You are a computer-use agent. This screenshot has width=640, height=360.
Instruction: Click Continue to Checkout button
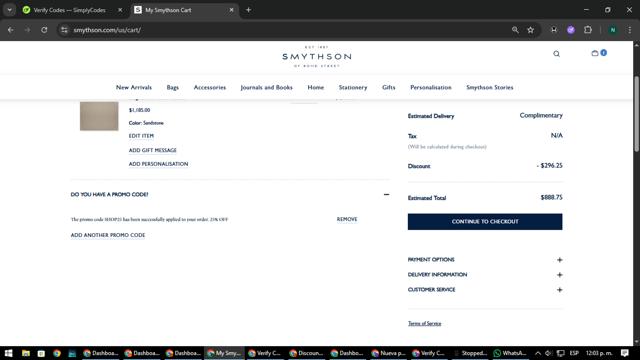(485, 222)
